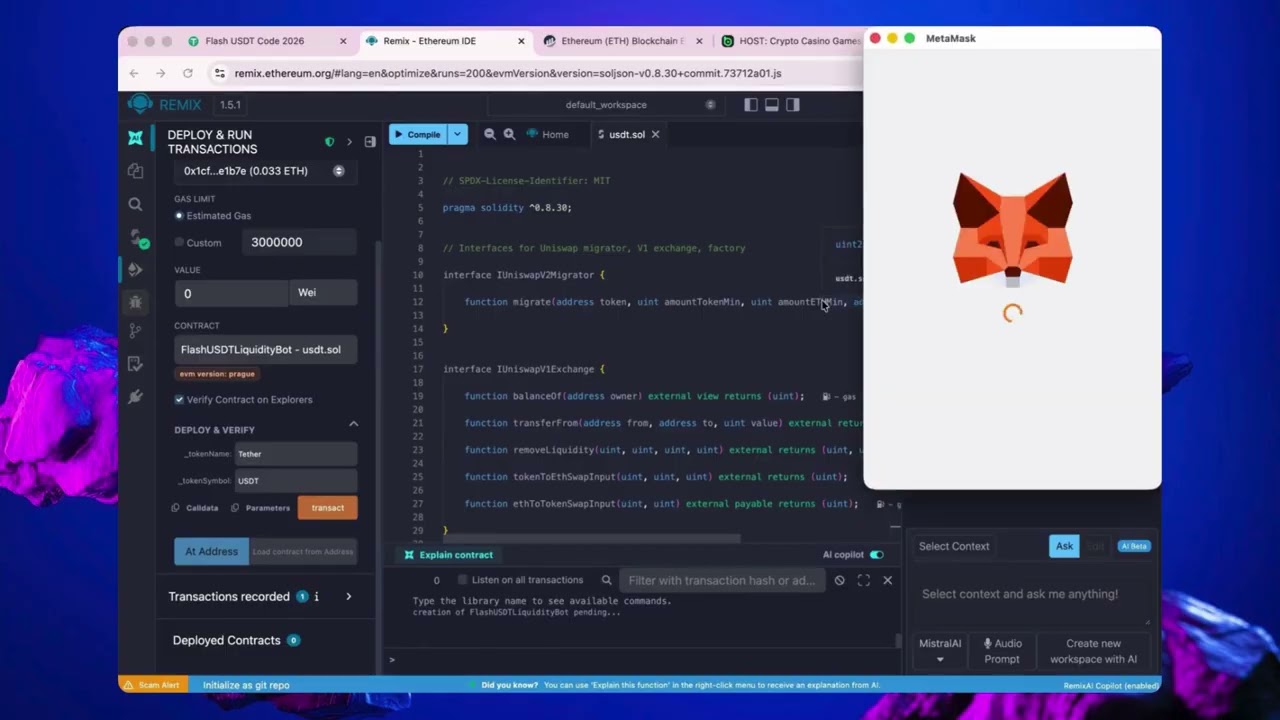Select the Estimated Gas radio button

point(180,215)
